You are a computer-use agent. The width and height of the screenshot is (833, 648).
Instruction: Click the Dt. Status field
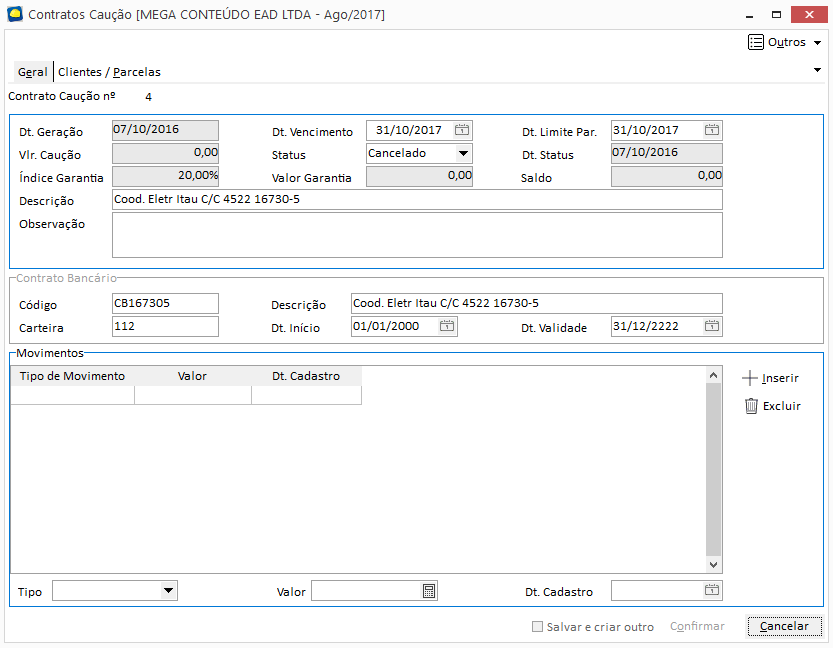[667, 154]
